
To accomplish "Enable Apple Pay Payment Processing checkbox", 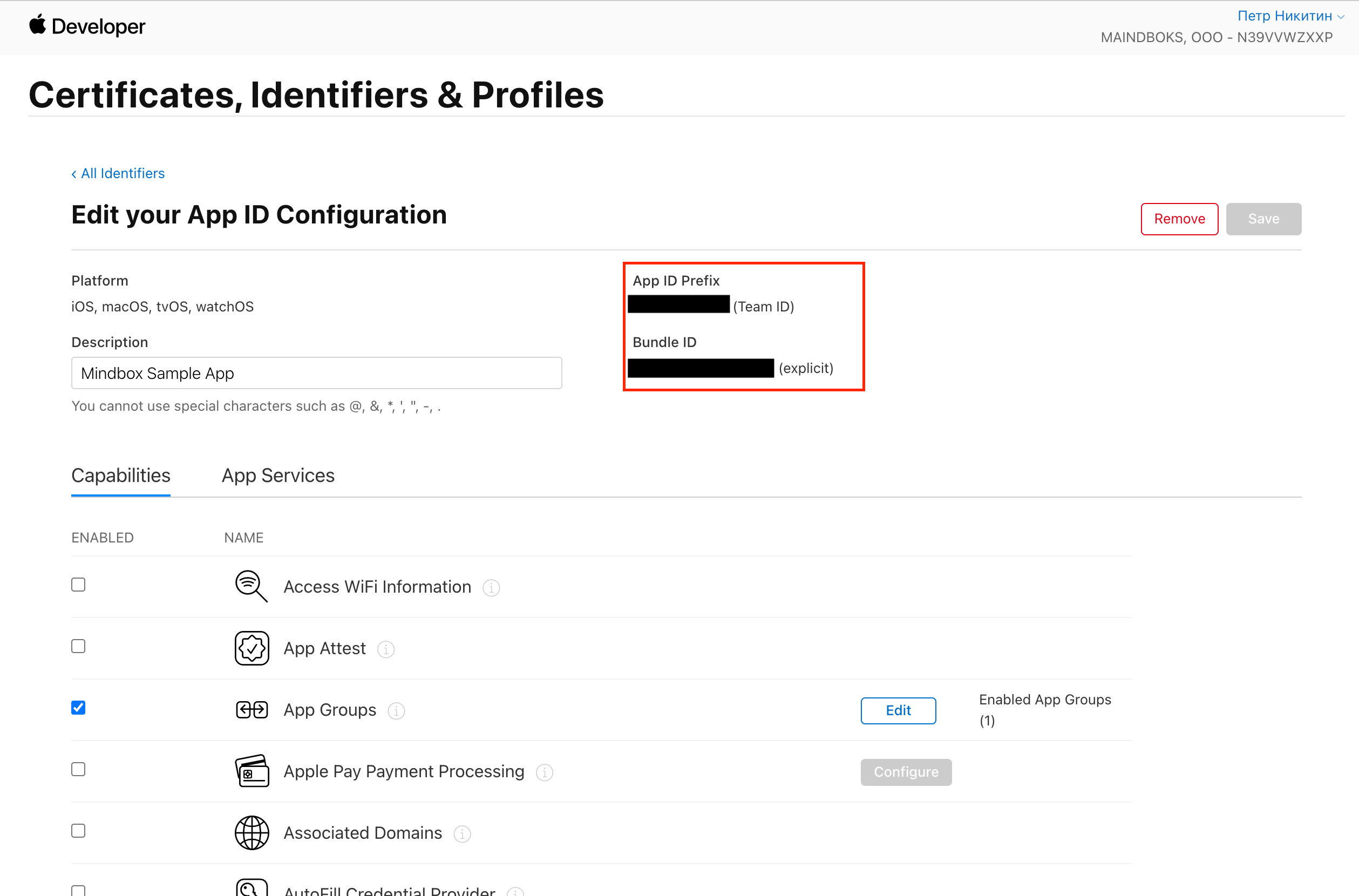I will click(x=78, y=769).
